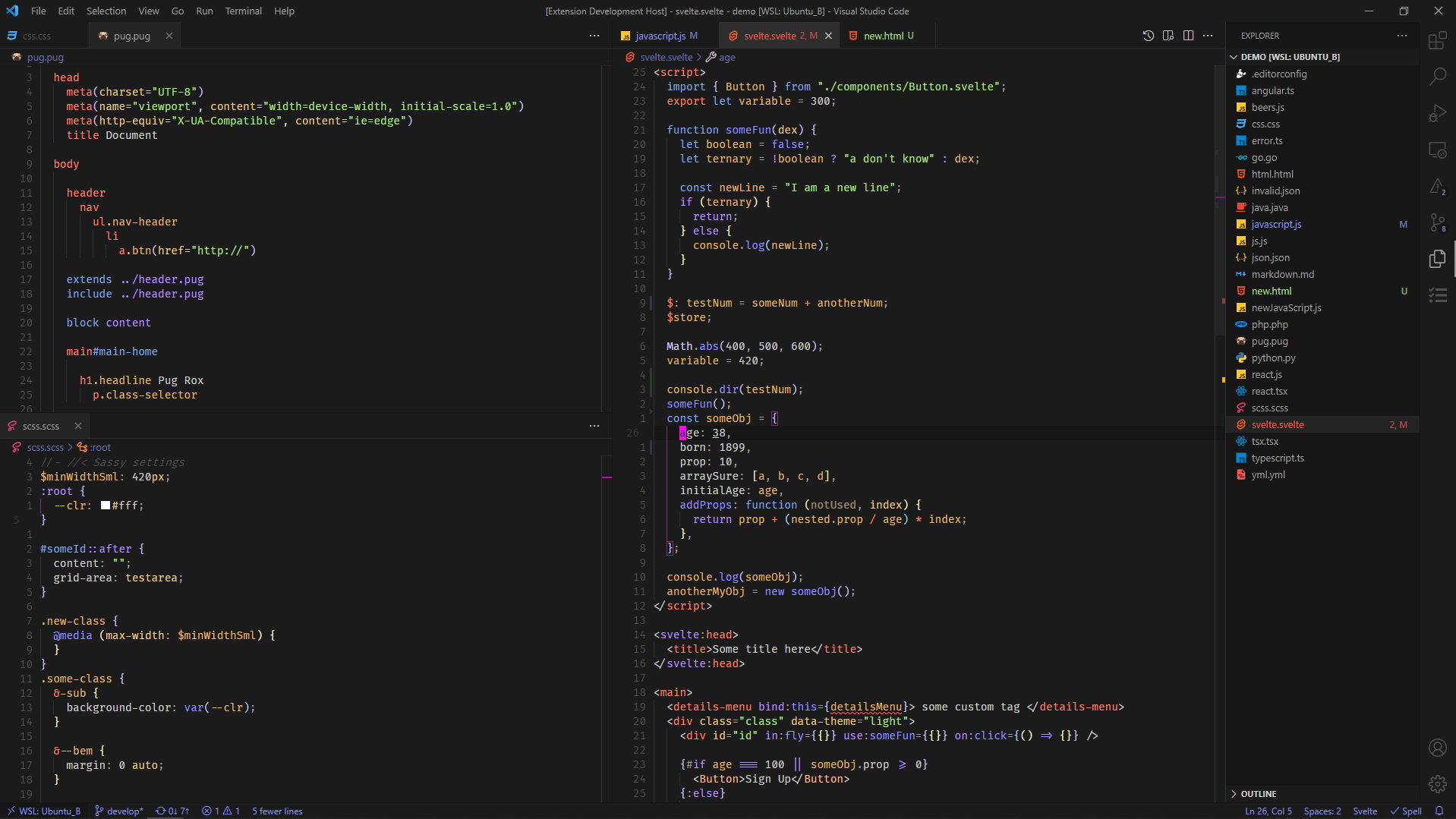Image resolution: width=1456 pixels, height=819 pixels.
Task: Open the Edit menu
Action: [x=66, y=11]
